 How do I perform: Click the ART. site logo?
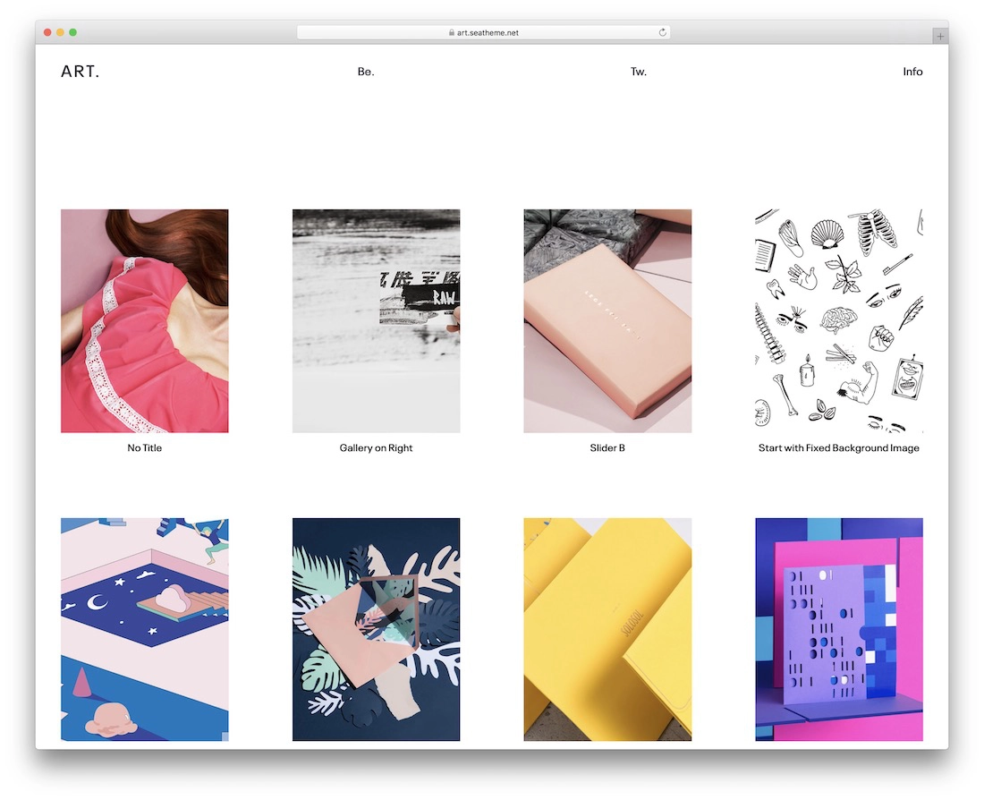pos(80,72)
